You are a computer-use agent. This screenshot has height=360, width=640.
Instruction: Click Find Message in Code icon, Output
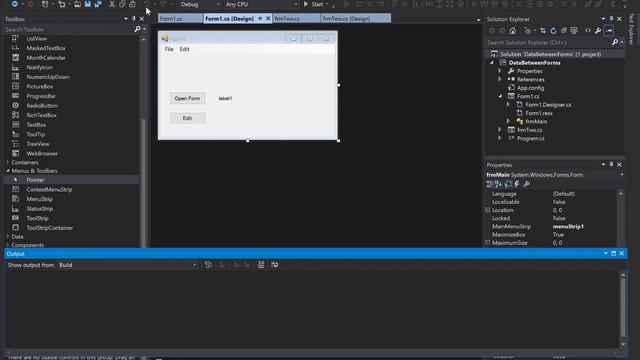(x=208, y=265)
